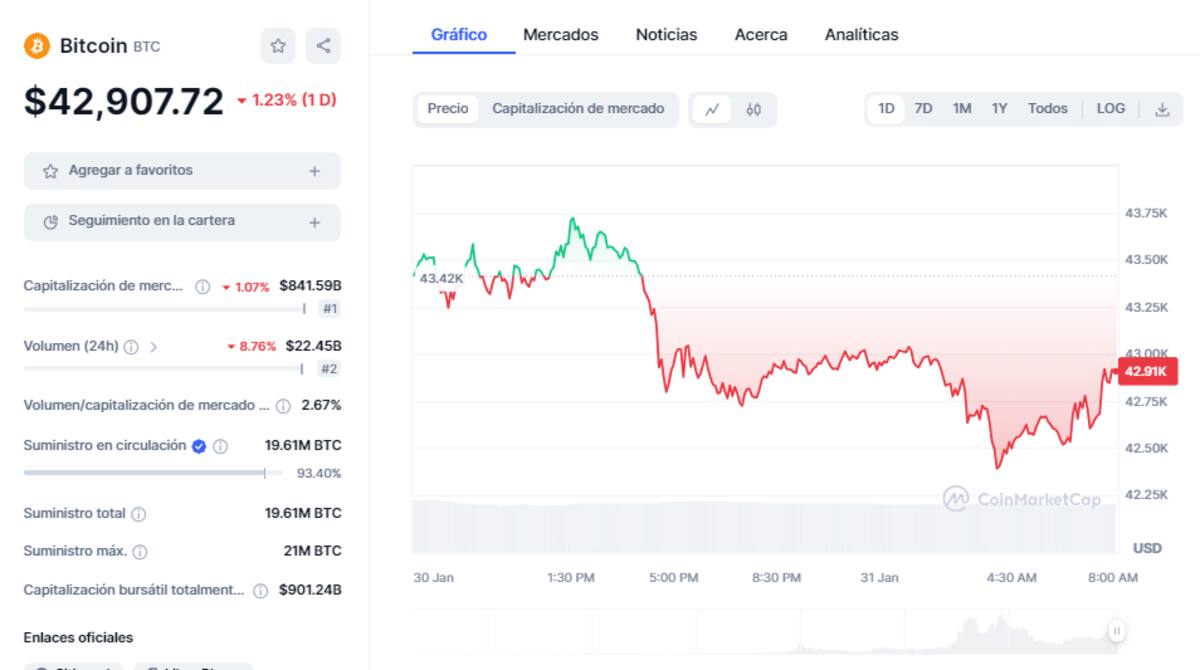Click the star favorite icon beside Bitcoin
1200x670 pixels.
[278, 46]
